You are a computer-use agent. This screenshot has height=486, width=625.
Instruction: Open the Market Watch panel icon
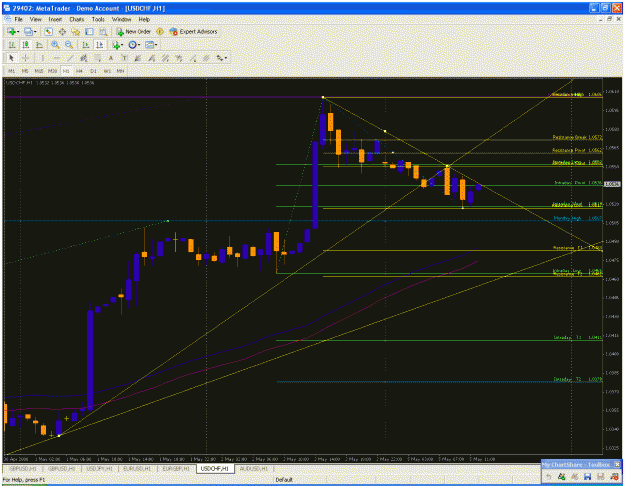[x=48, y=31]
